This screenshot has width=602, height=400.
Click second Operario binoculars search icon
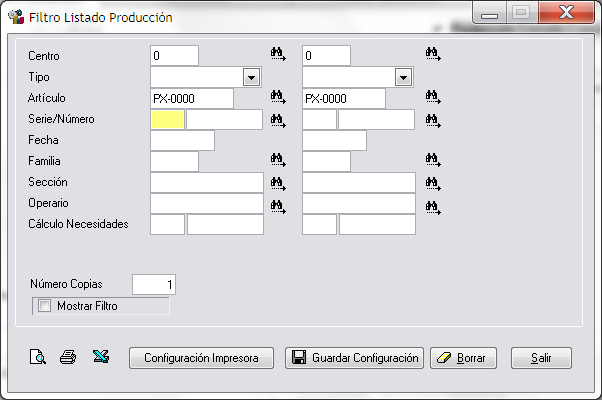433,207
